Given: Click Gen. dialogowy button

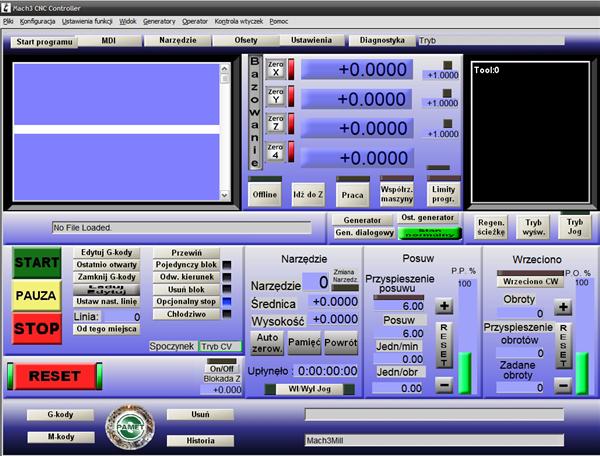Looking at the screenshot, I should tap(364, 233).
